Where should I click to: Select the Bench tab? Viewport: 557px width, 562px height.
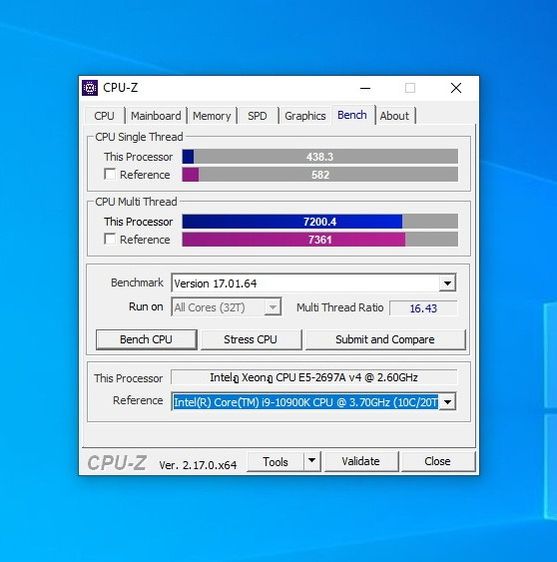tap(352, 115)
